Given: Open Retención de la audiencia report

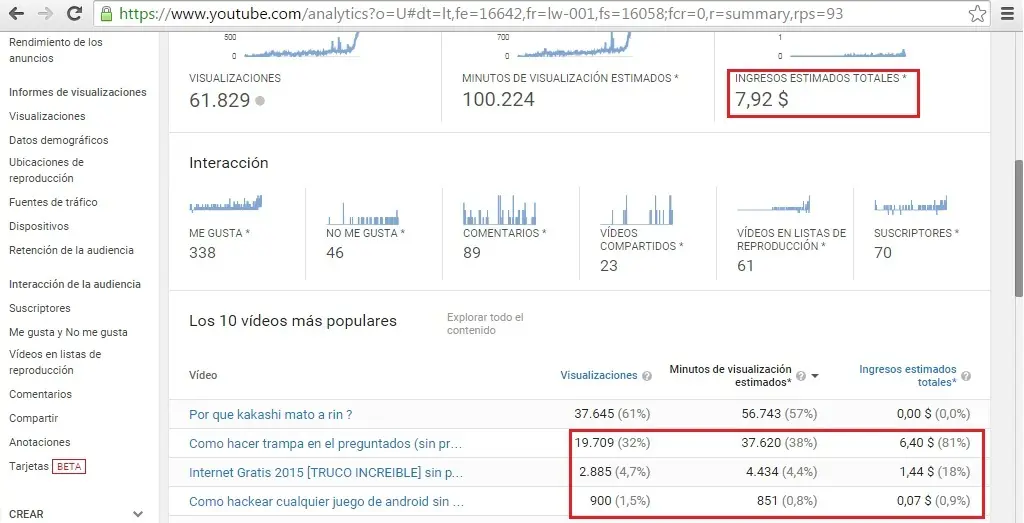Looking at the screenshot, I should pos(71,250).
